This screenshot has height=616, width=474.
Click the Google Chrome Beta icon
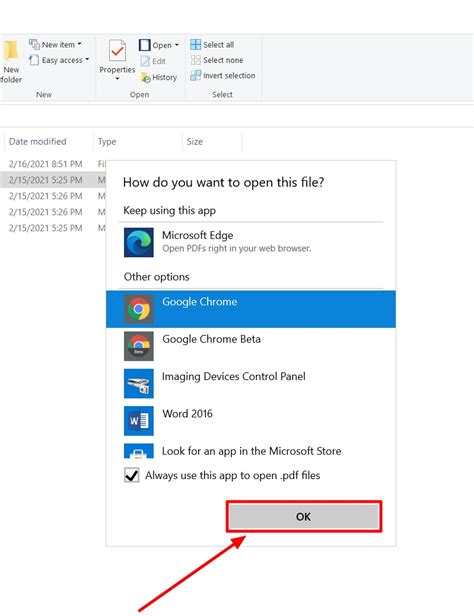[139, 346]
